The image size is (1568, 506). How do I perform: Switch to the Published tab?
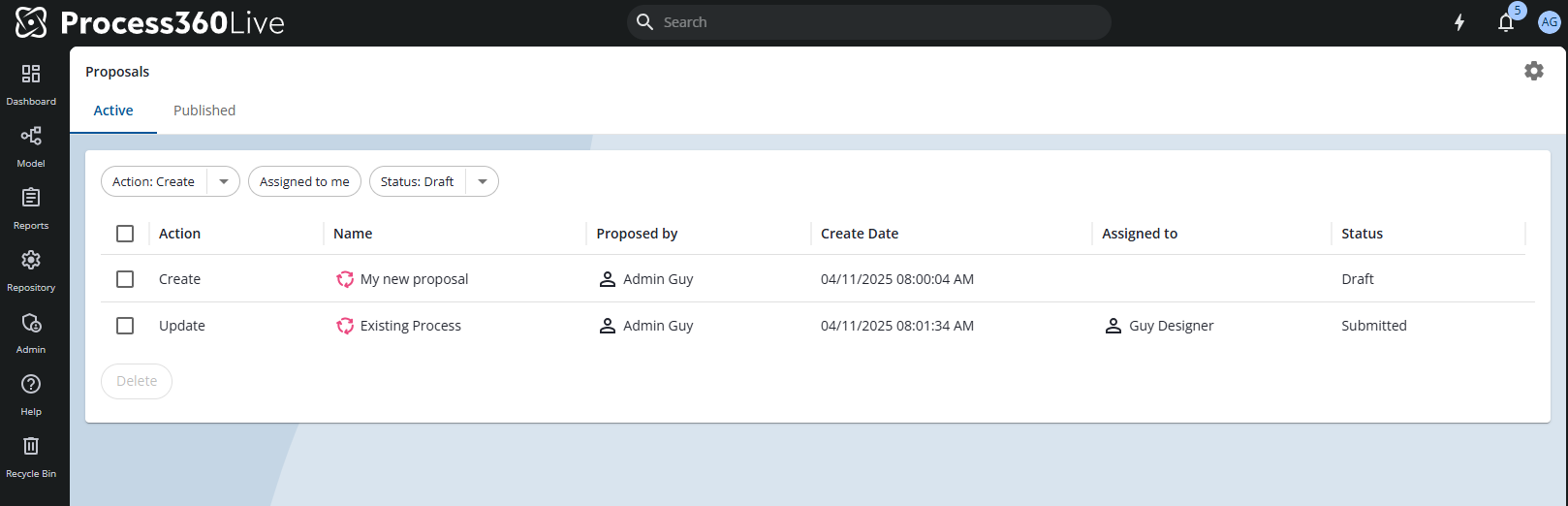pos(204,111)
